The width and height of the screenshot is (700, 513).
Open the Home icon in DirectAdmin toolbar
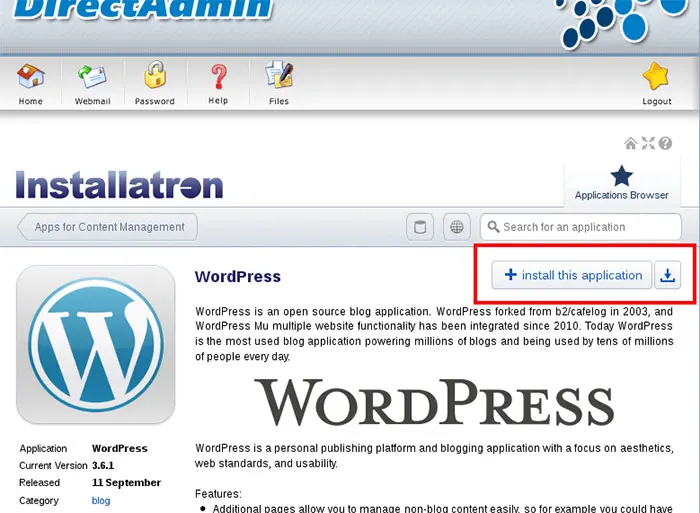click(x=30, y=83)
